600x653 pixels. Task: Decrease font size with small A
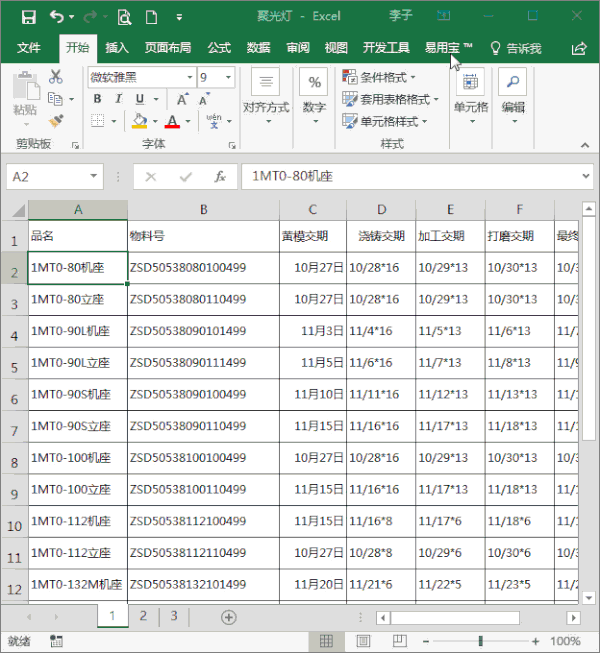point(204,100)
